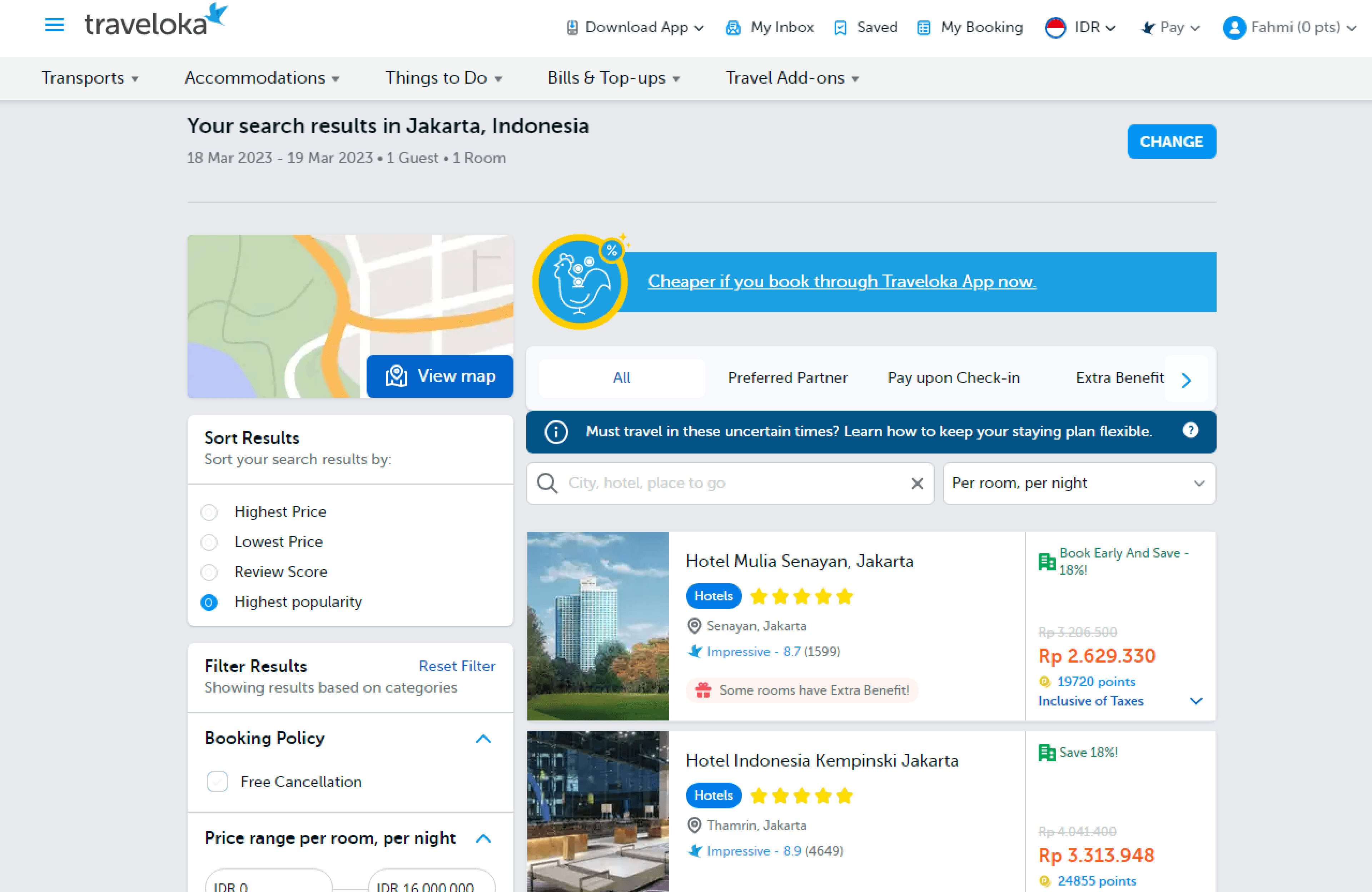Open the Transports menu
This screenshot has height=892, width=1372.
pyautogui.click(x=90, y=78)
